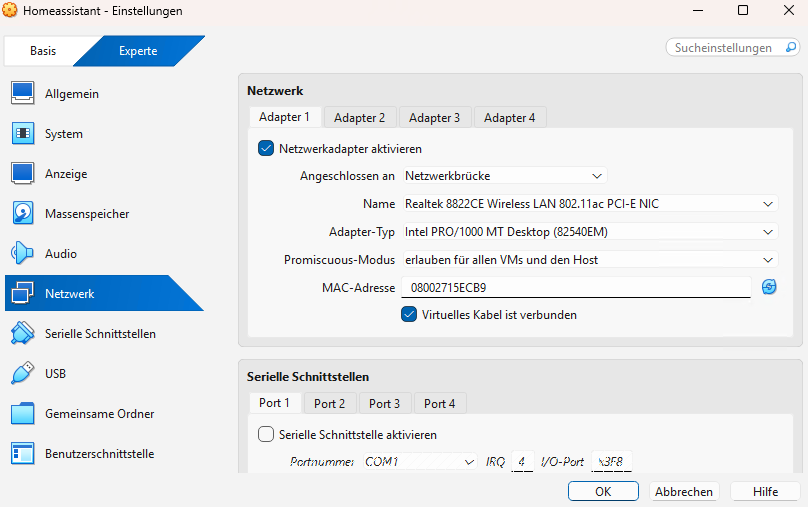The image size is (808, 507).
Task: Open the Allgemein settings icon
Action: pyautogui.click(x=23, y=93)
